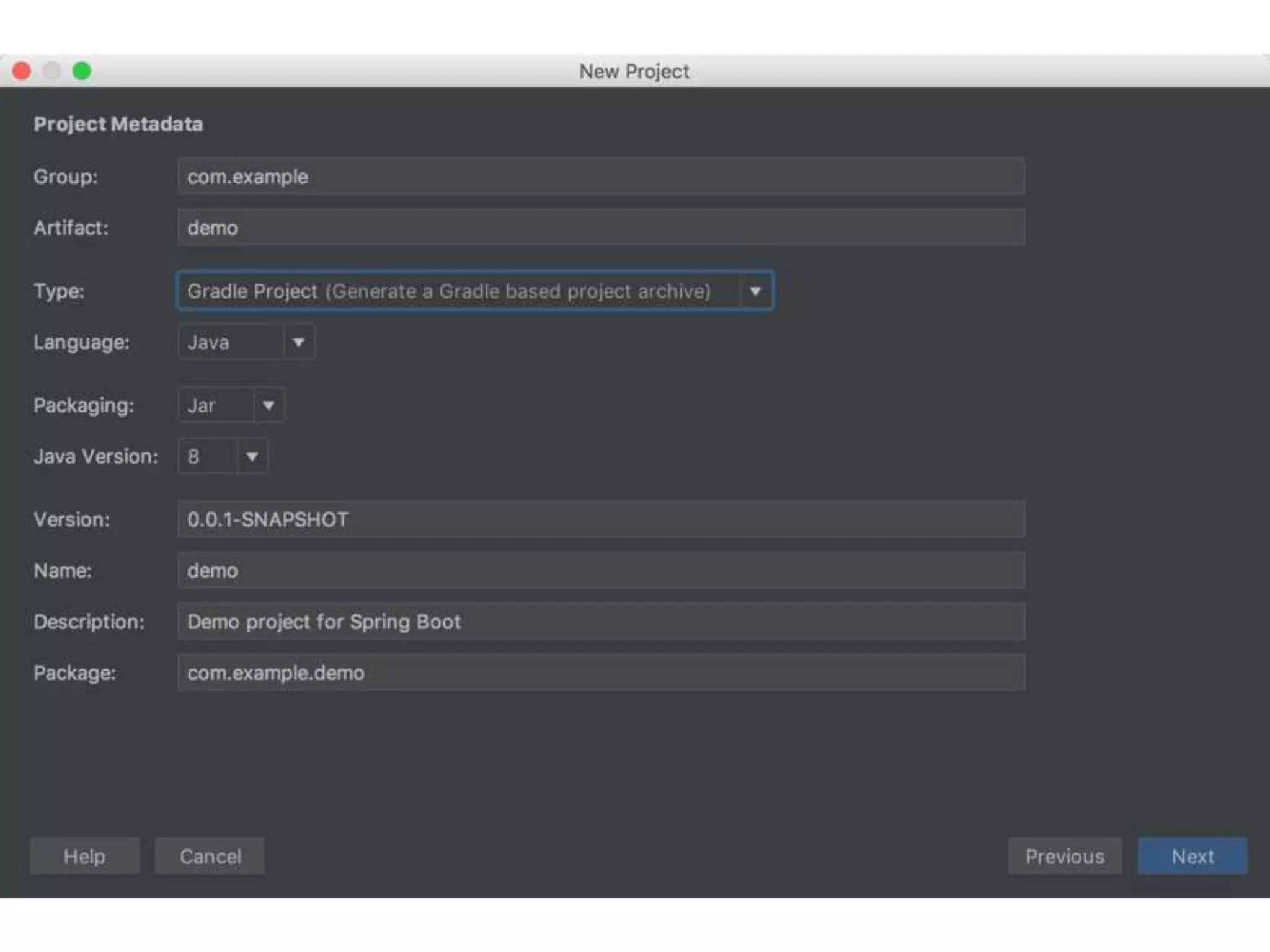Click the green zoom window button
Screen dimensions: 1270x952
point(82,71)
